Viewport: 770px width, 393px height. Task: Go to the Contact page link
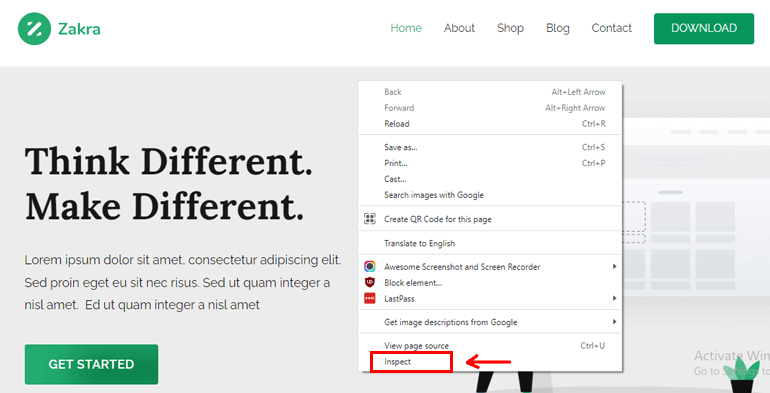(x=611, y=28)
